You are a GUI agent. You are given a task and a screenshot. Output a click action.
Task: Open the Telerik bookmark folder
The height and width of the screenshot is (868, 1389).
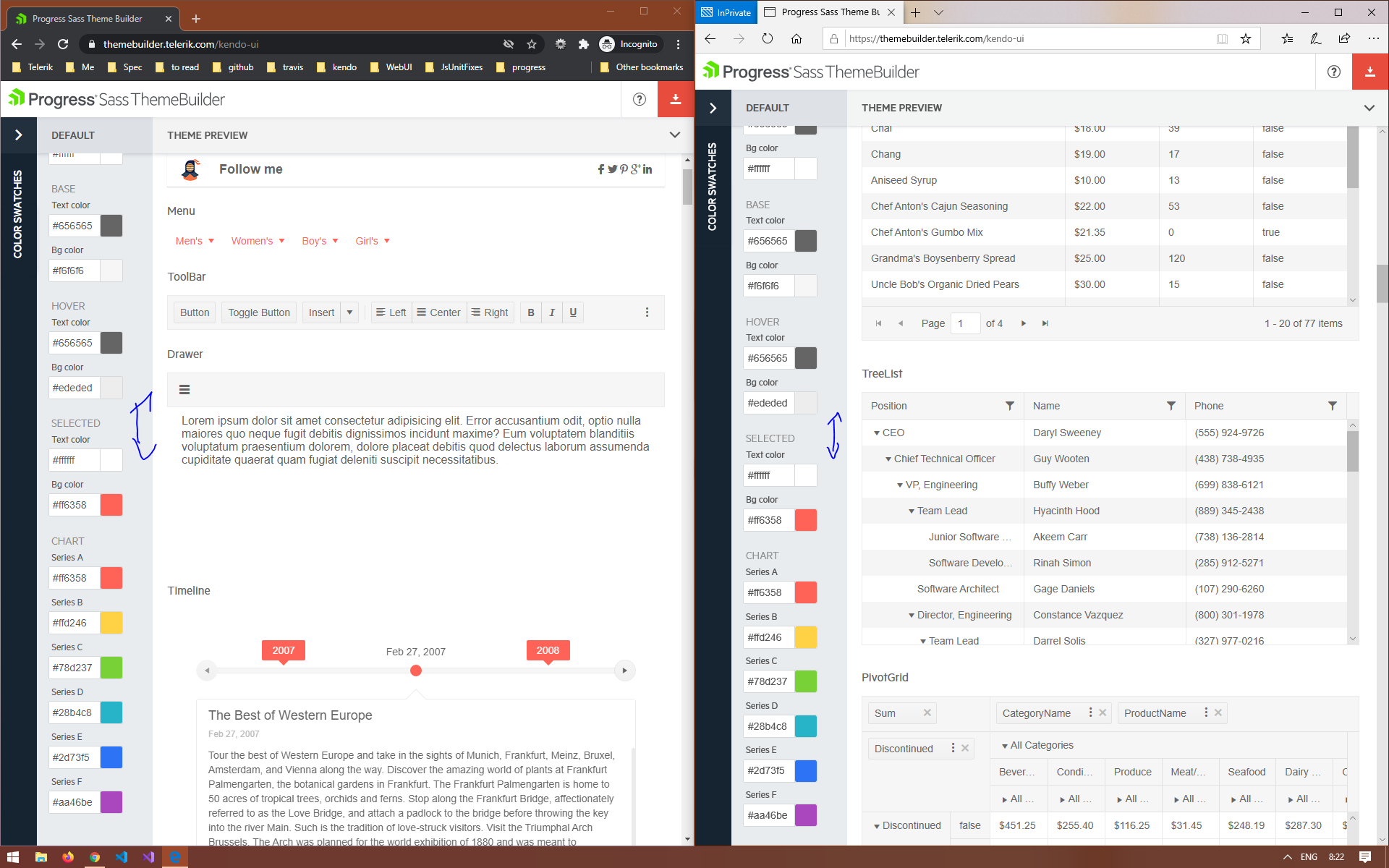click(x=33, y=67)
